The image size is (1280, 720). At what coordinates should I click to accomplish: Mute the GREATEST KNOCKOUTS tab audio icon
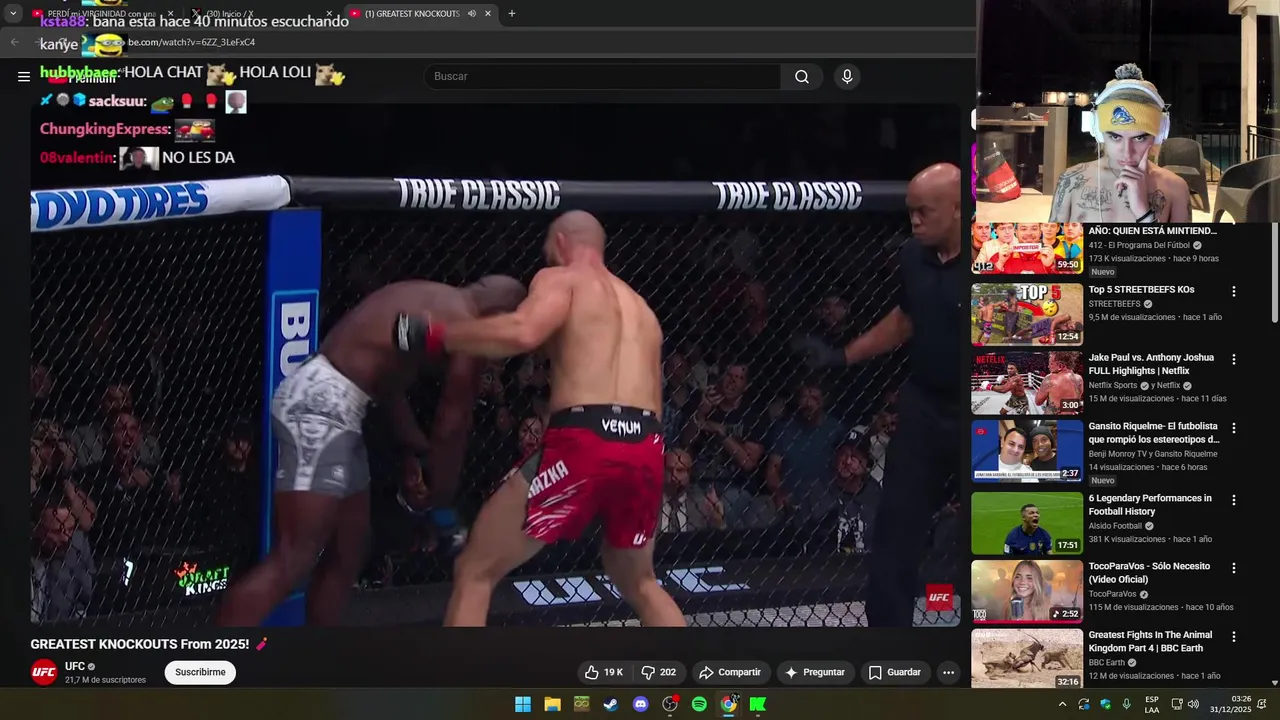pyautogui.click(x=471, y=13)
